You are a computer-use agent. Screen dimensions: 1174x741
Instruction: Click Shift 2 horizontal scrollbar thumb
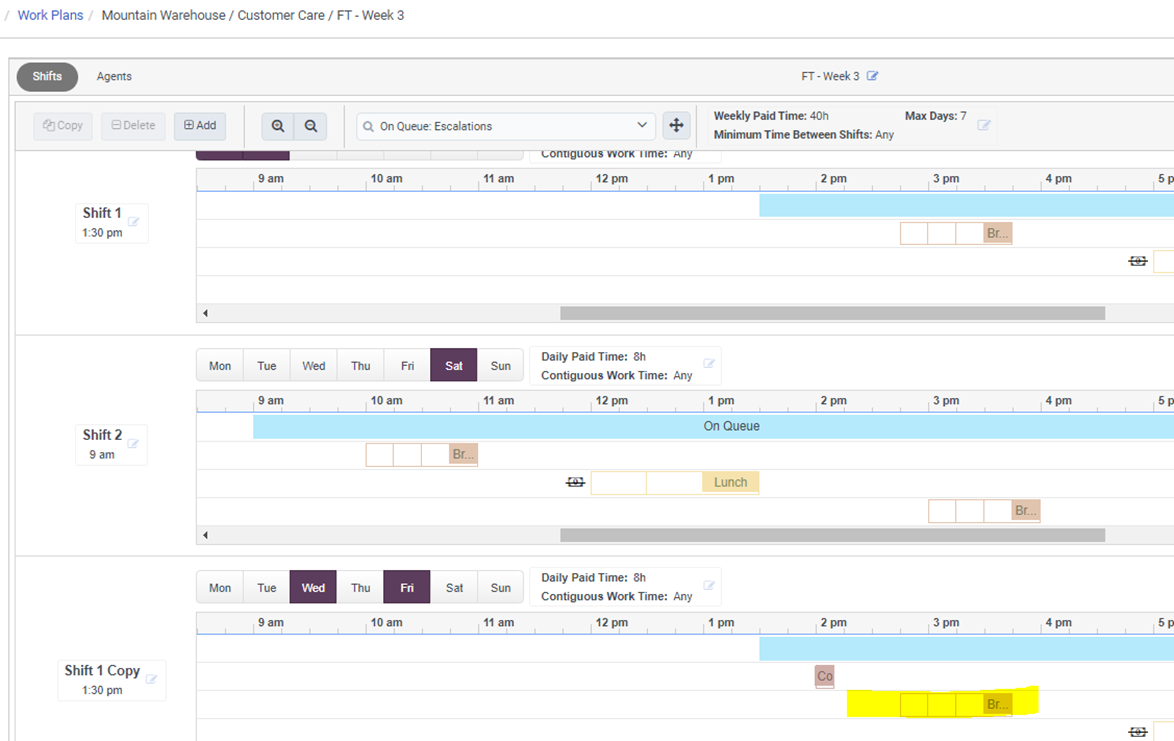click(x=833, y=535)
